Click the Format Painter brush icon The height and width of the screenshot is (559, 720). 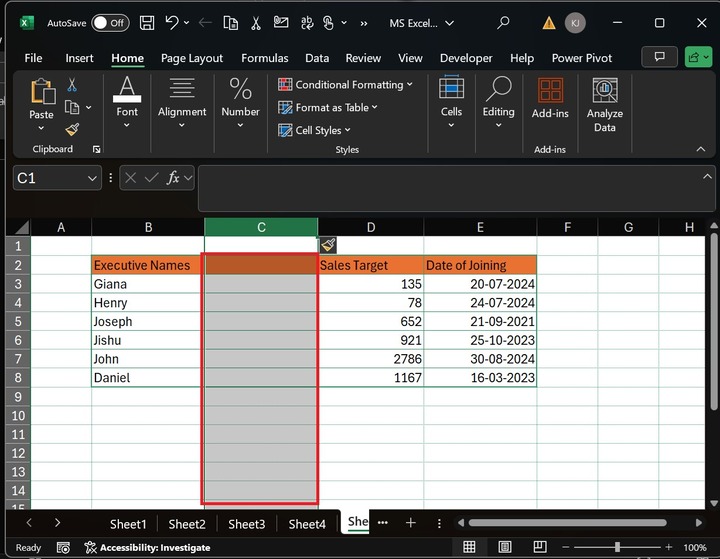tap(72, 129)
